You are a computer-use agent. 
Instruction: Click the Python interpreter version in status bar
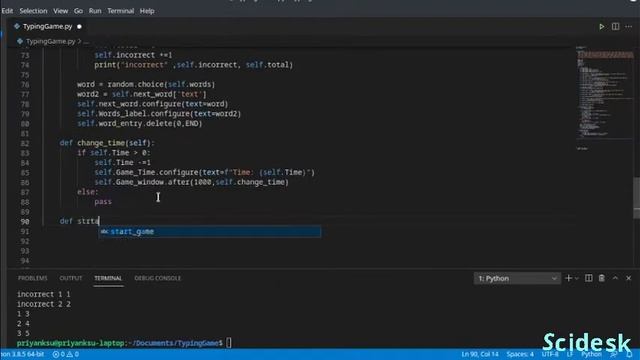[22, 354]
